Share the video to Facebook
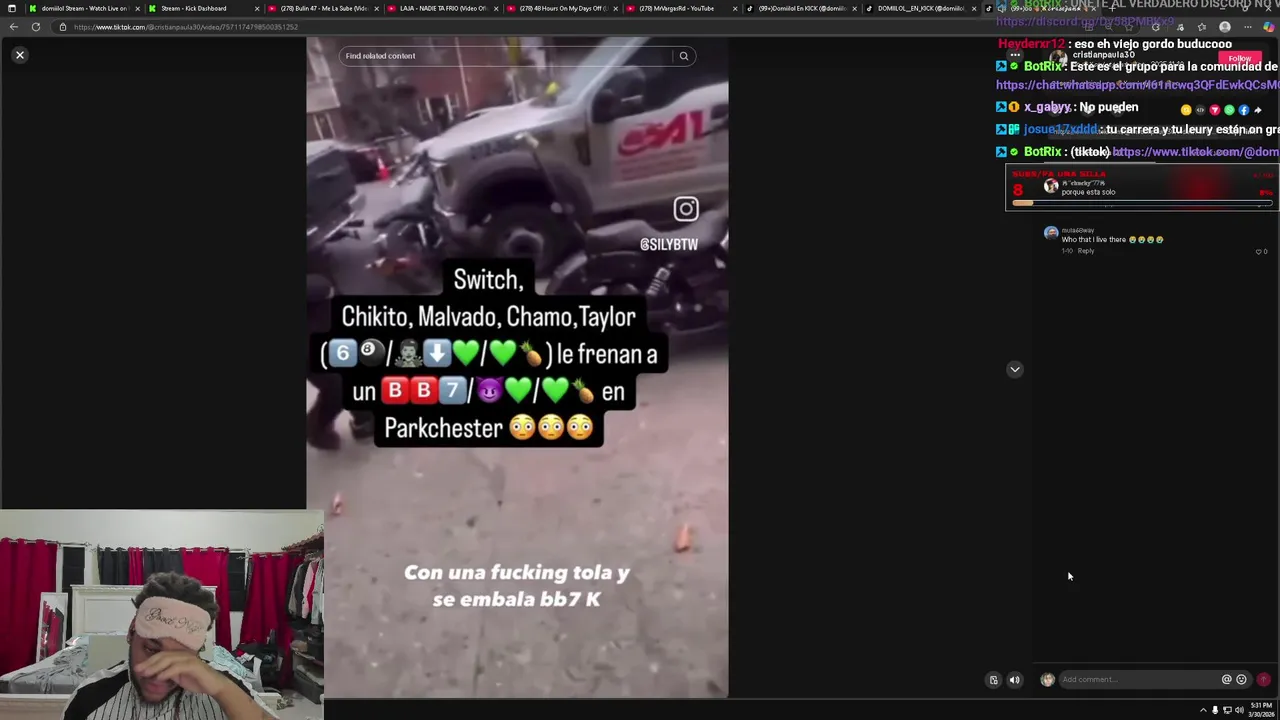The image size is (1280, 720). (x=1243, y=110)
